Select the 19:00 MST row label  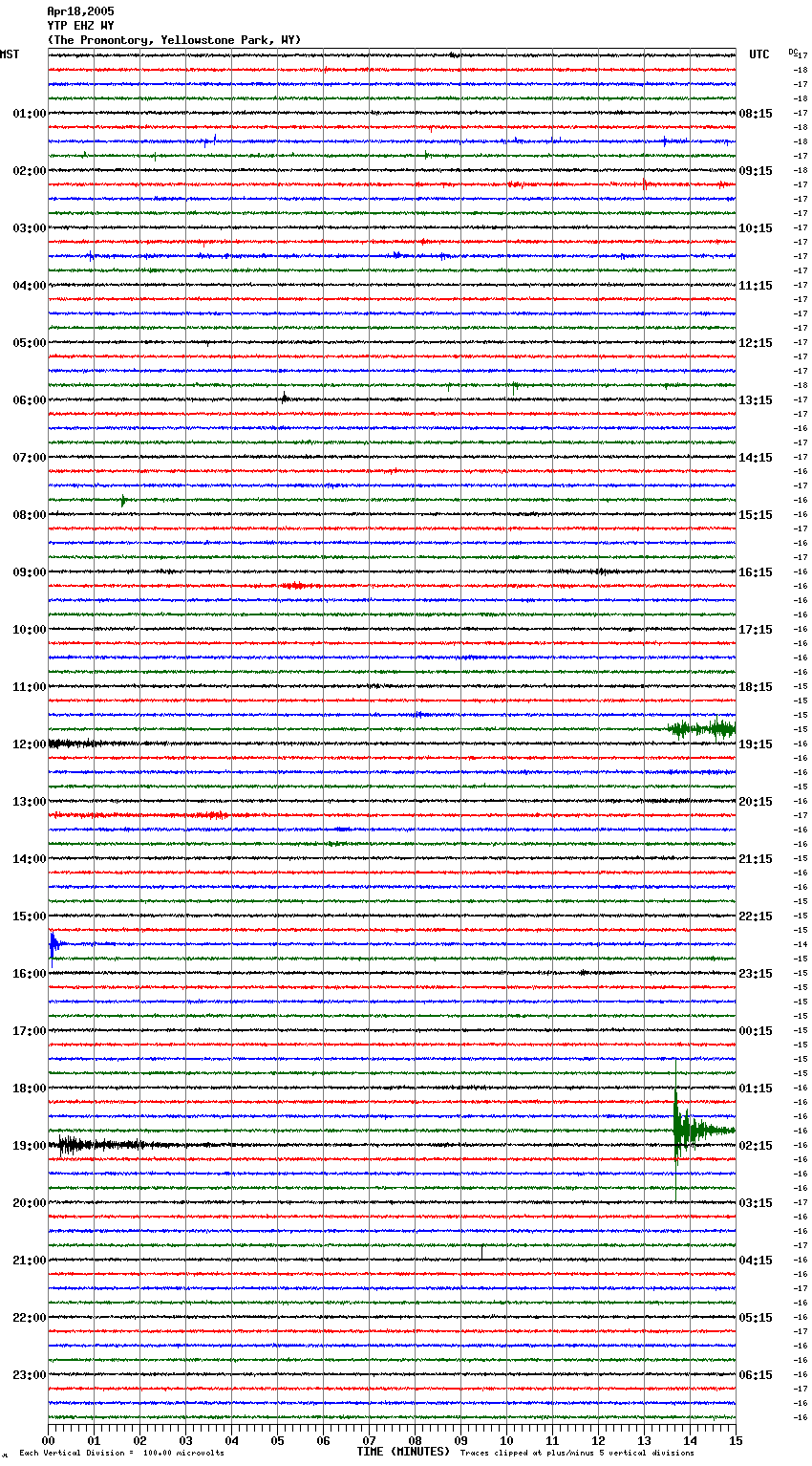click(30, 1146)
